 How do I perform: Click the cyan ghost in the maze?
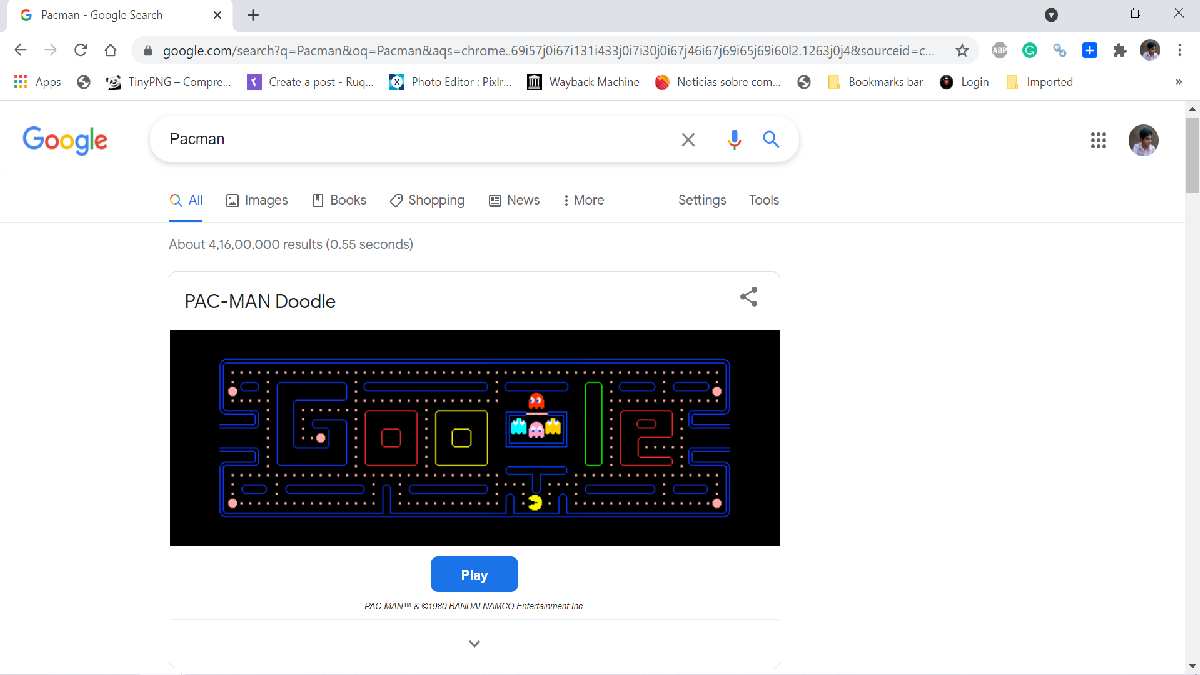point(518,427)
